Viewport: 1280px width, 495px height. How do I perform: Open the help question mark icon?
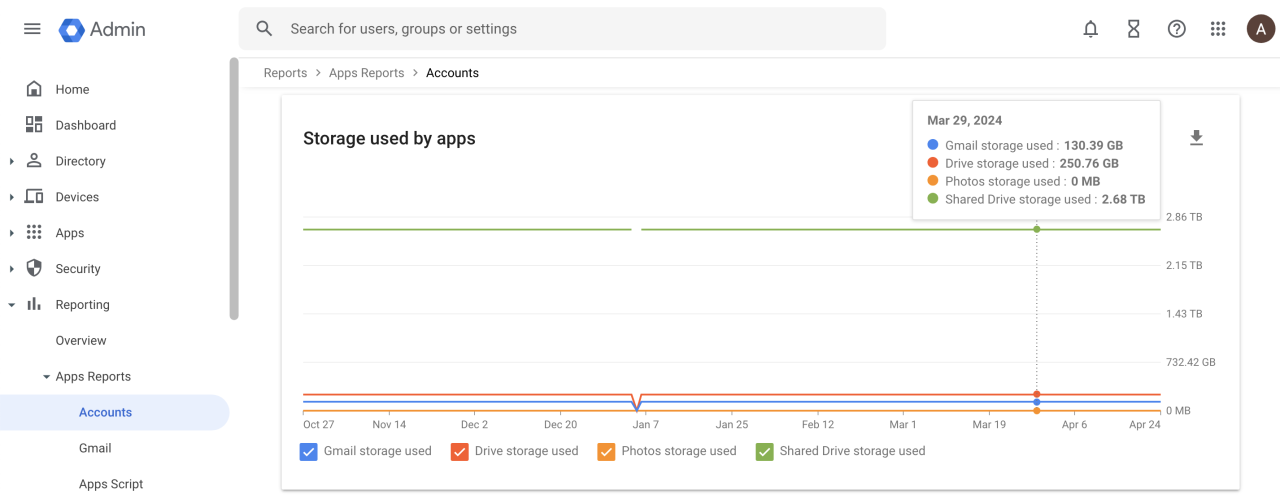click(x=1176, y=29)
